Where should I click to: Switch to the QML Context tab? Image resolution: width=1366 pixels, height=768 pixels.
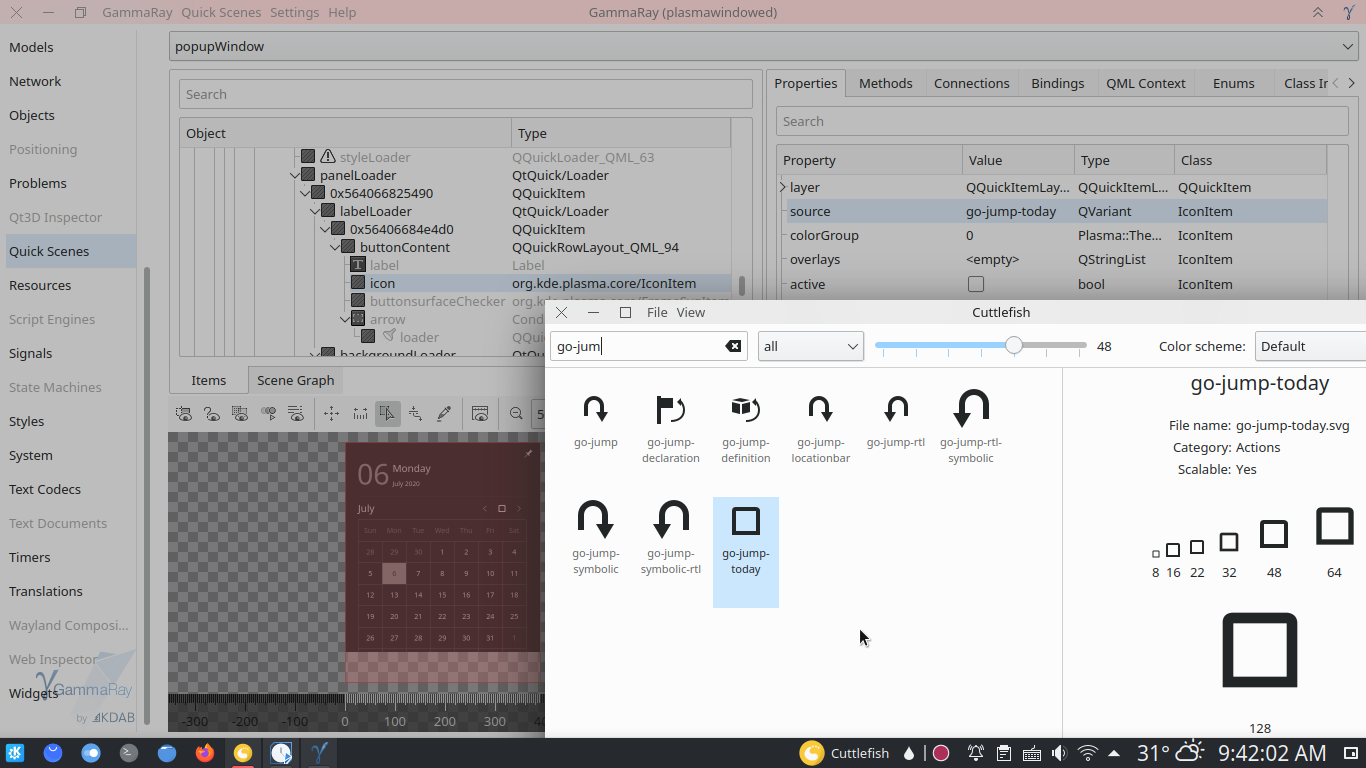tap(1146, 83)
